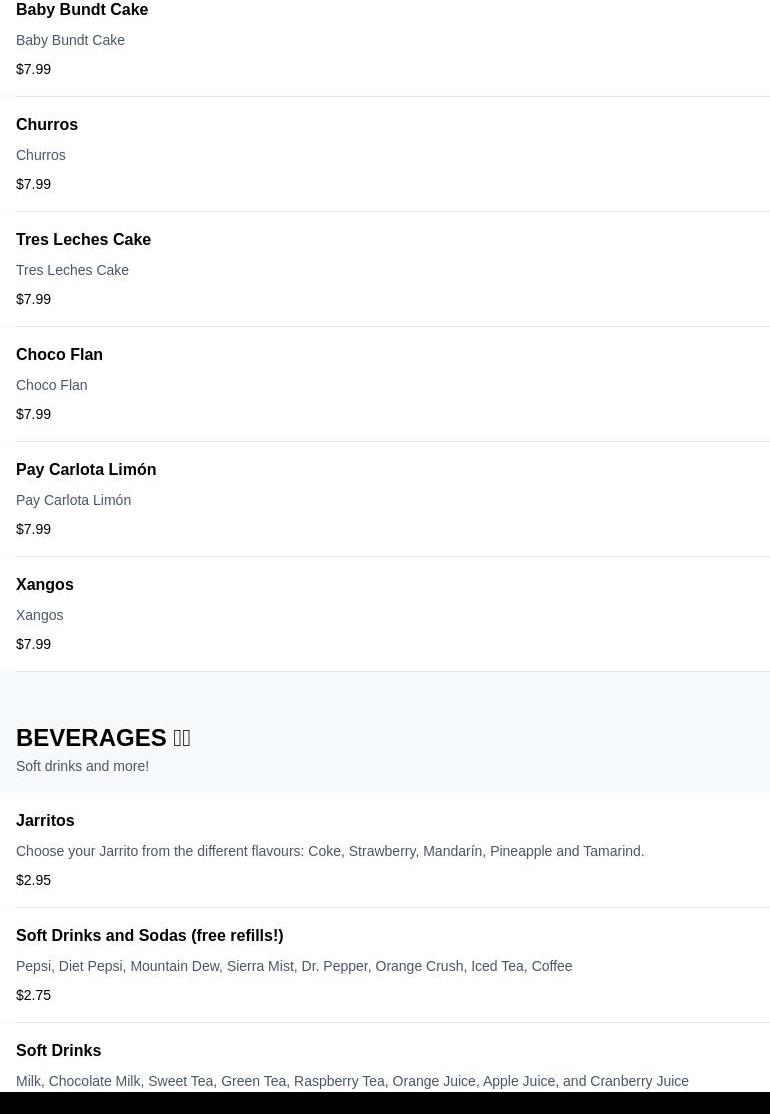
Task: Choose the Tres Leches Cake heading
Action: 83,239
